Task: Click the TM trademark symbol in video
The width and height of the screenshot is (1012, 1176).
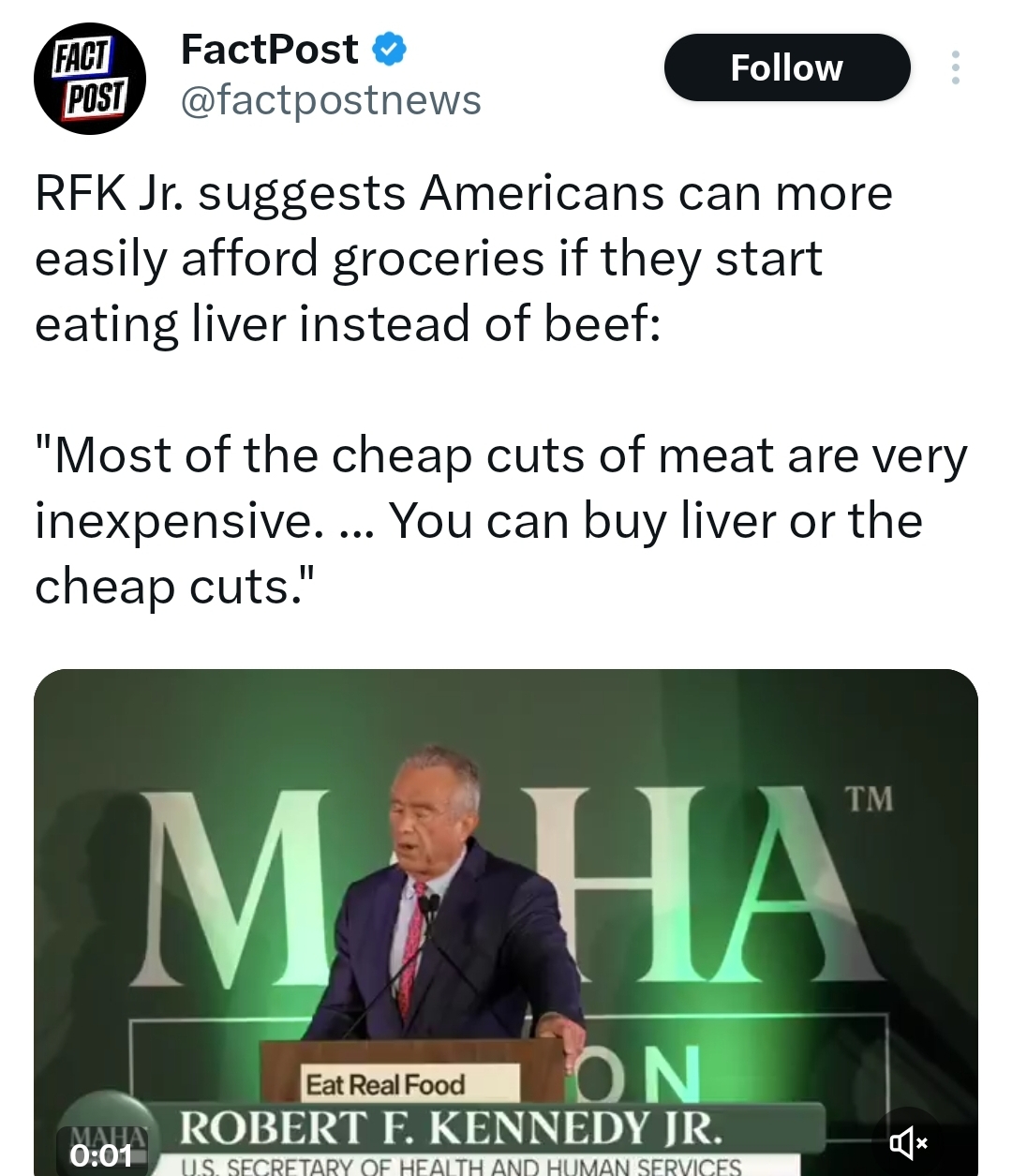Action: coord(869,798)
